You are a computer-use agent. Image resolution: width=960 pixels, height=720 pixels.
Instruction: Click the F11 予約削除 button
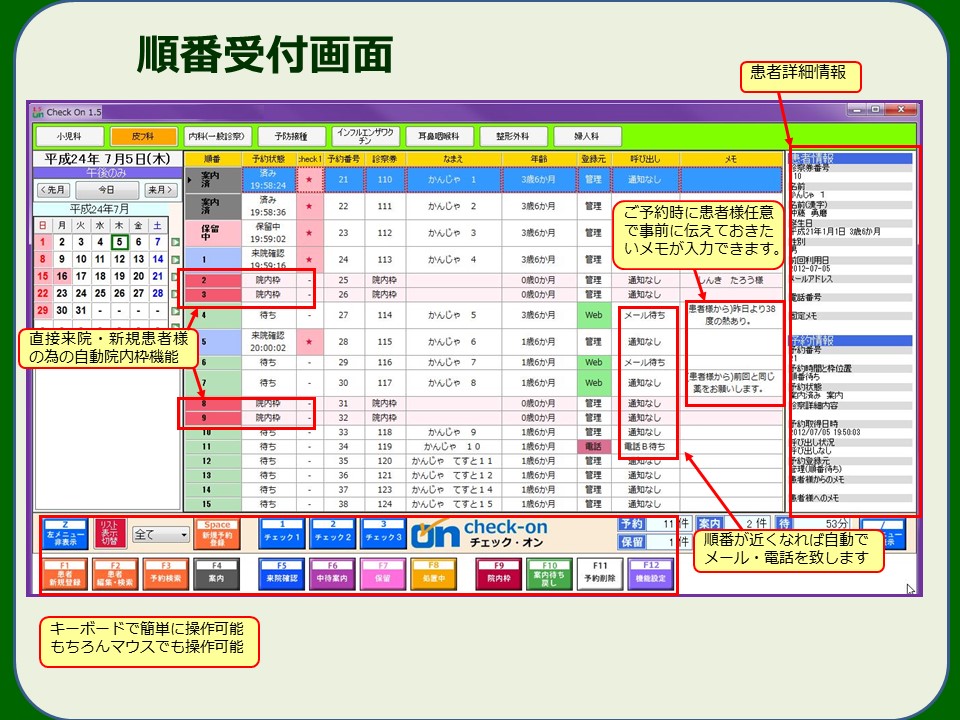597,574
